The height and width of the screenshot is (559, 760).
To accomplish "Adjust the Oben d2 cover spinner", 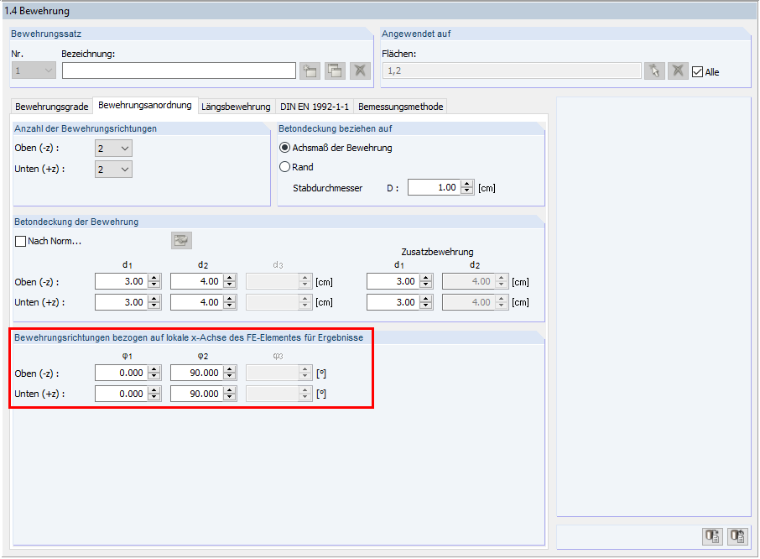I will [230, 282].
